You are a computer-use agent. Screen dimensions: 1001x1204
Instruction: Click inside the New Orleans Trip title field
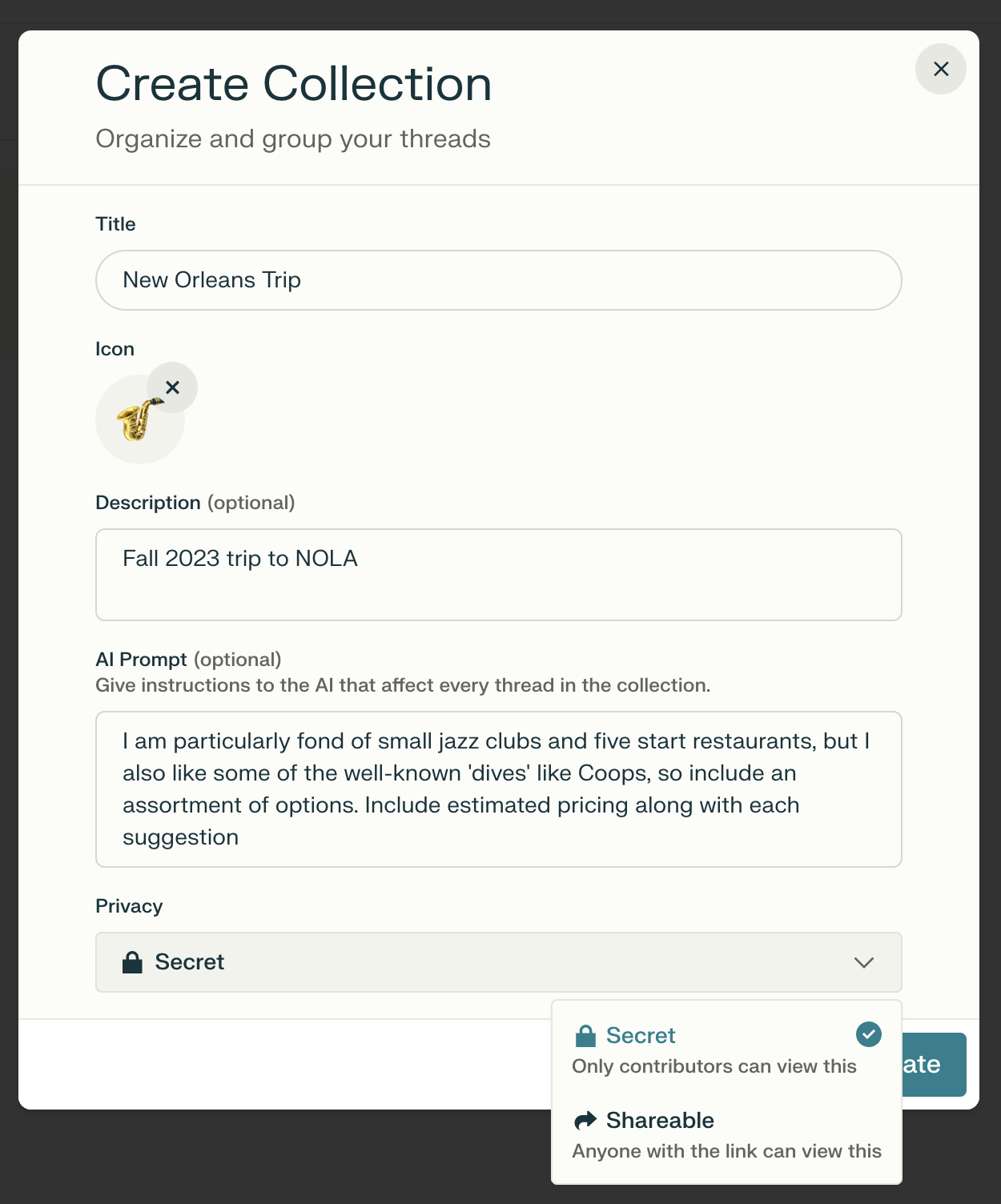[498, 280]
